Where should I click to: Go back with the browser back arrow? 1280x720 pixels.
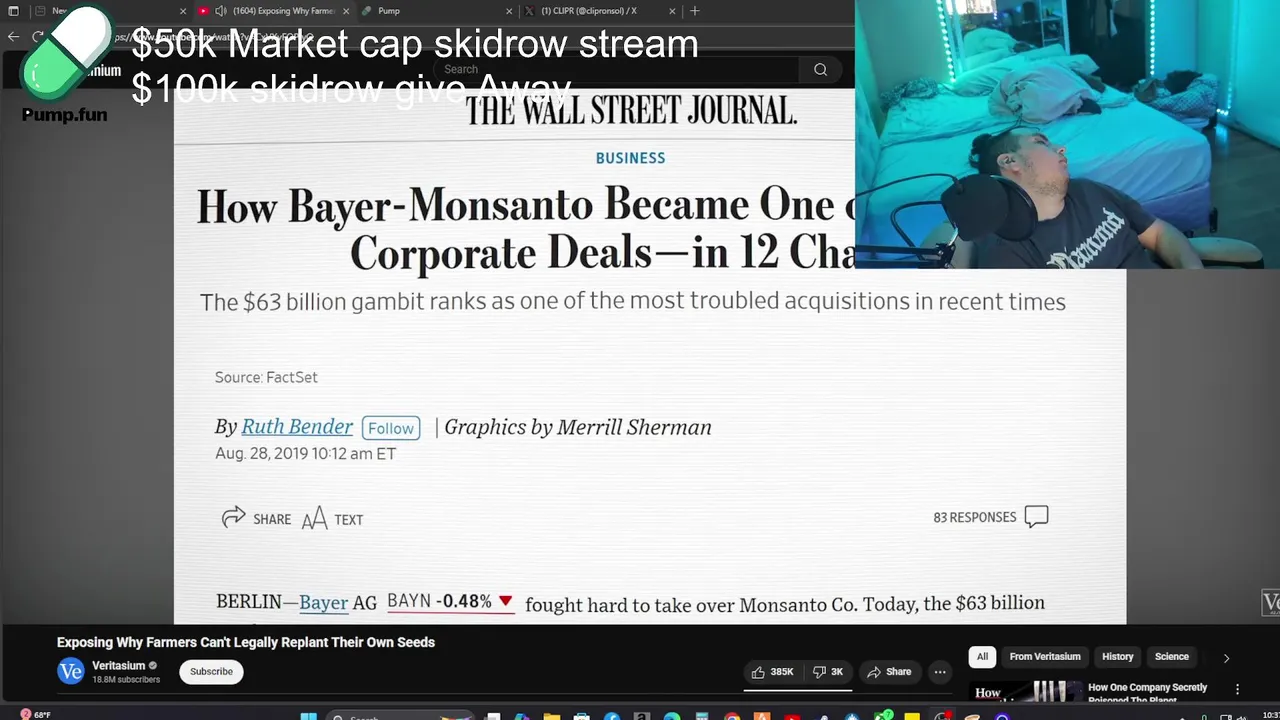coord(13,37)
